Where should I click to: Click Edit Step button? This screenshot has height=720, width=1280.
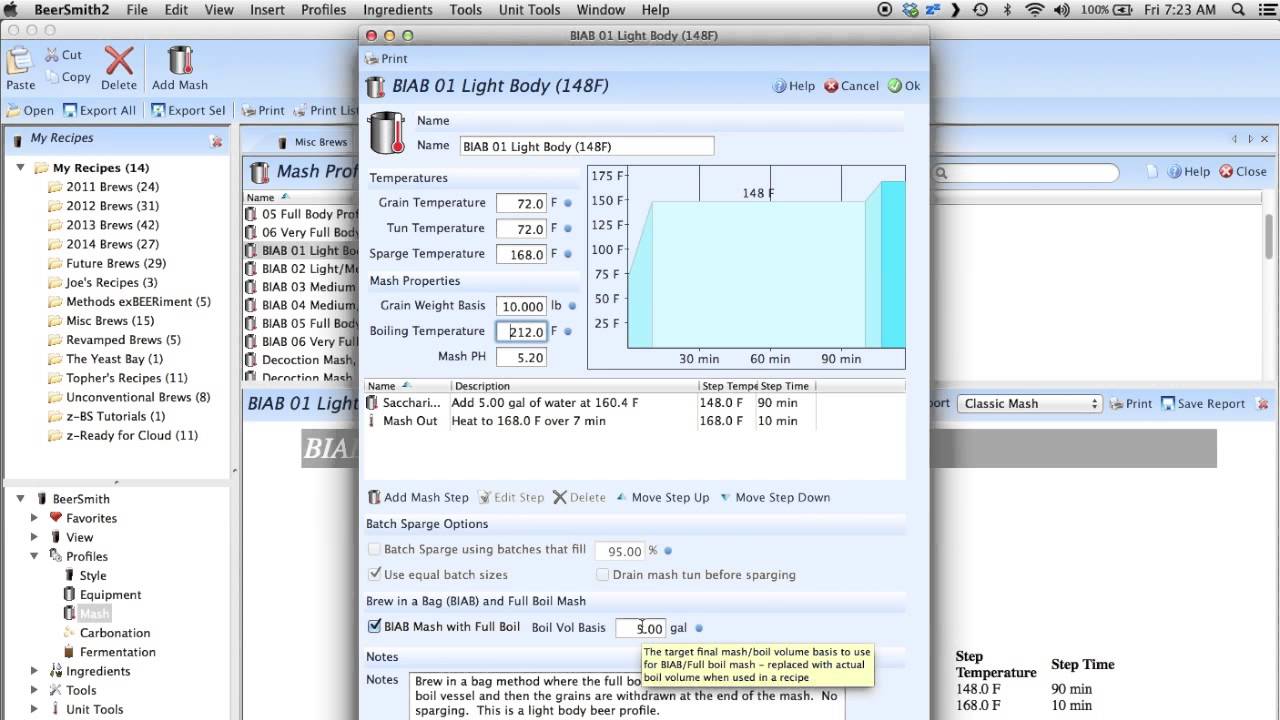click(x=511, y=497)
